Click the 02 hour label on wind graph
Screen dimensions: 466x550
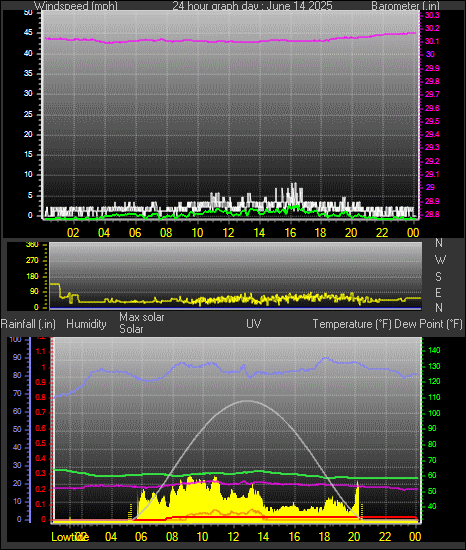(73, 233)
